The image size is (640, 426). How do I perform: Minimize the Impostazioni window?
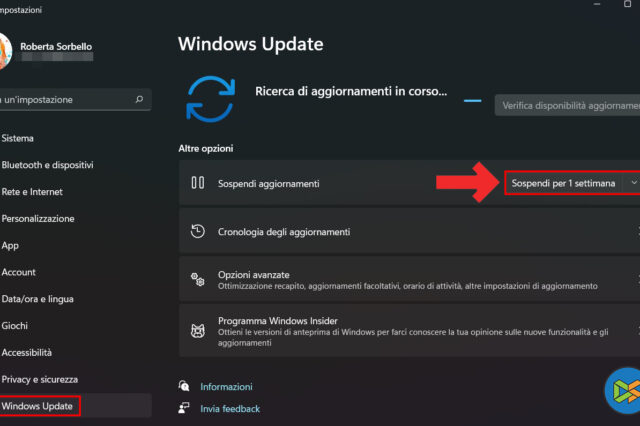[x=597, y=4]
